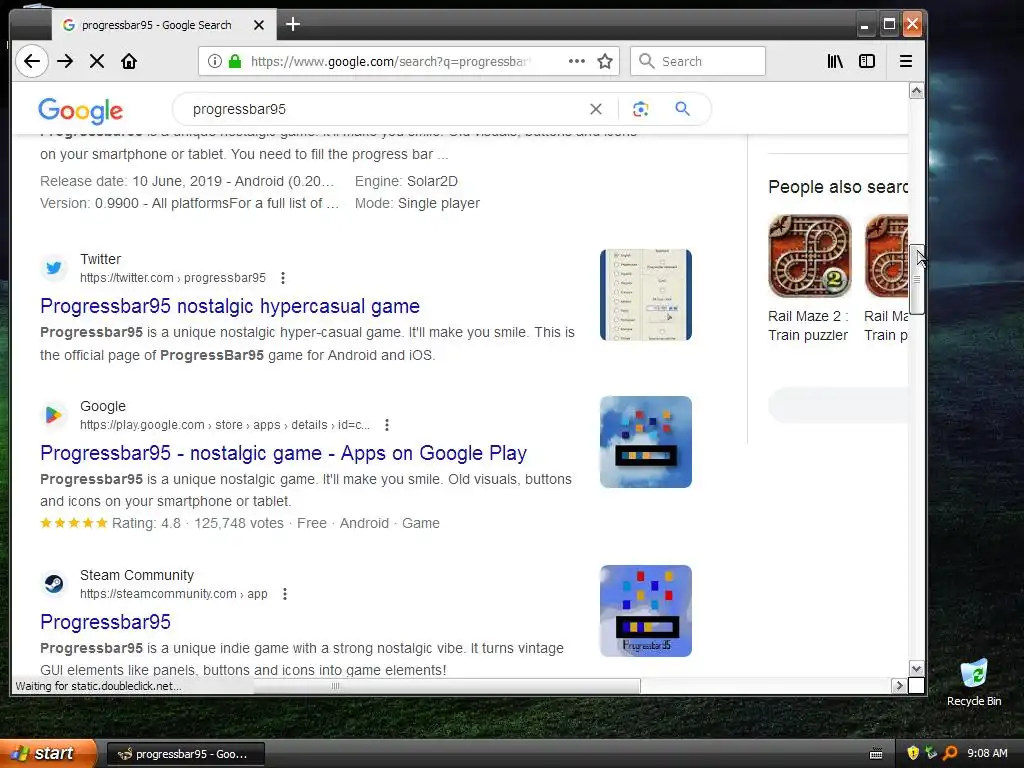The width and height of the screenshot is (1024, 768).
Task: Search by image with Google Lens
Action: coord(641,109)
